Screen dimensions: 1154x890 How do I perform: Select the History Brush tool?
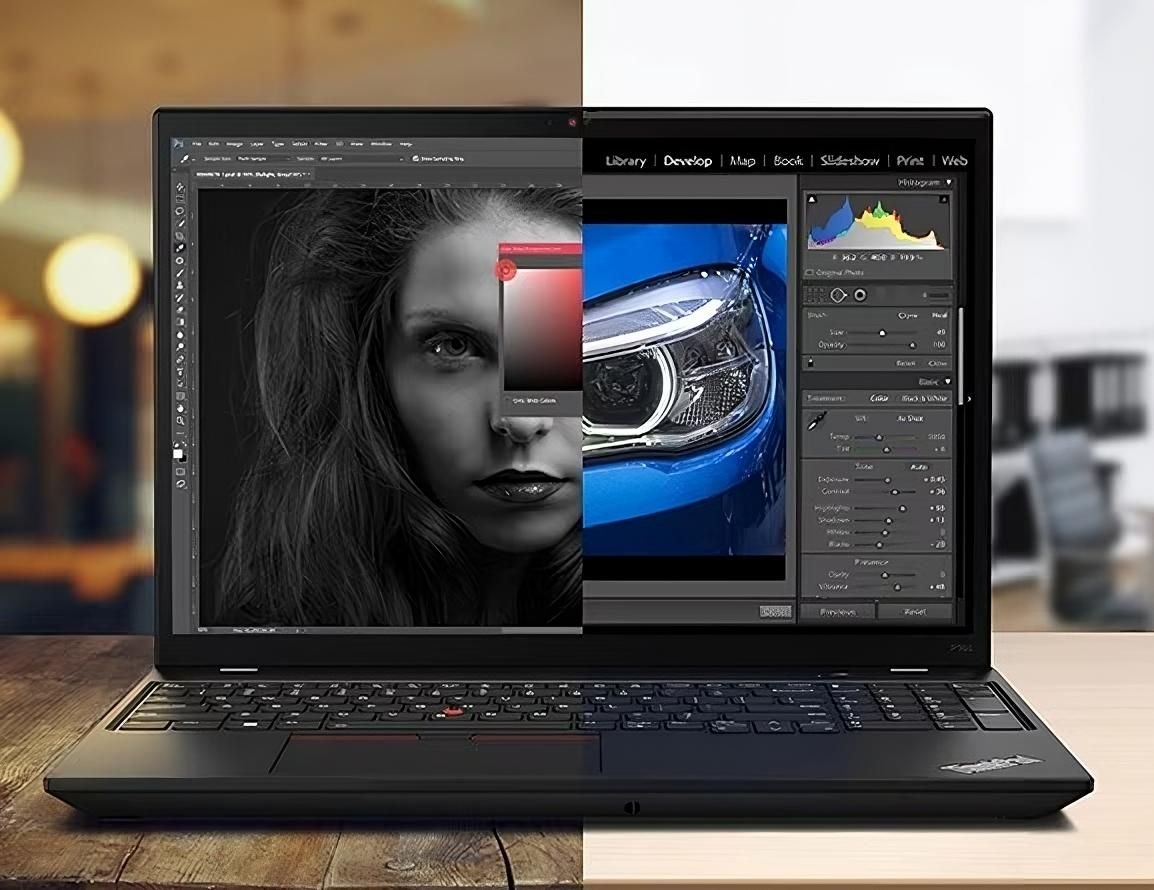(x=180, y=297)
